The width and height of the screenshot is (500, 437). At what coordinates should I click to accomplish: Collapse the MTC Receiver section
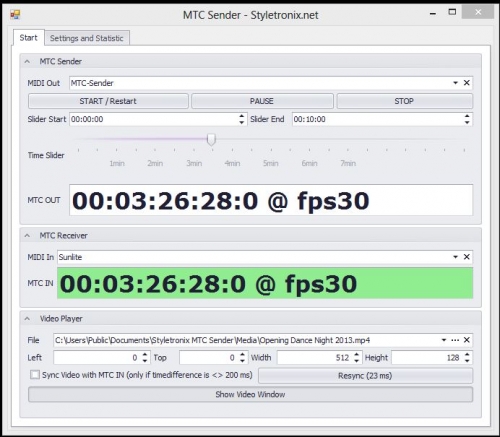coord(27,236)
